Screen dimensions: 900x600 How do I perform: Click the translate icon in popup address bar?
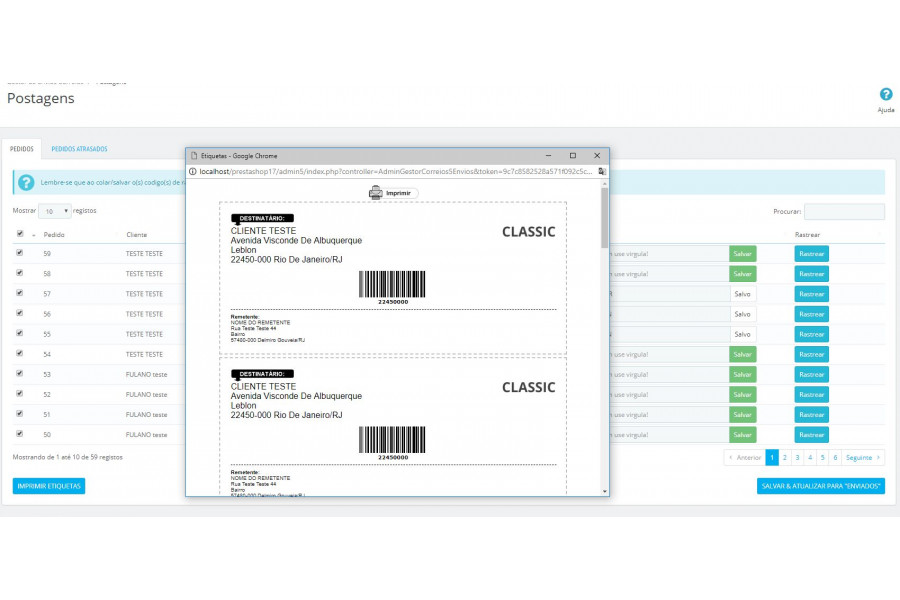pos(602,171)
